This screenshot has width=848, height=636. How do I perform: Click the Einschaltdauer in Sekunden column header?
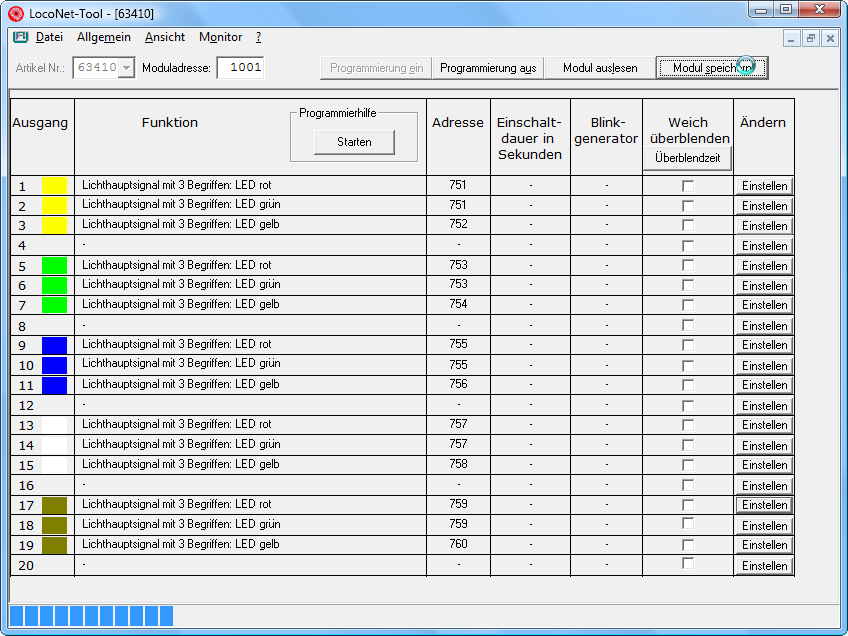pyautogui.click(x=530, y=138)
